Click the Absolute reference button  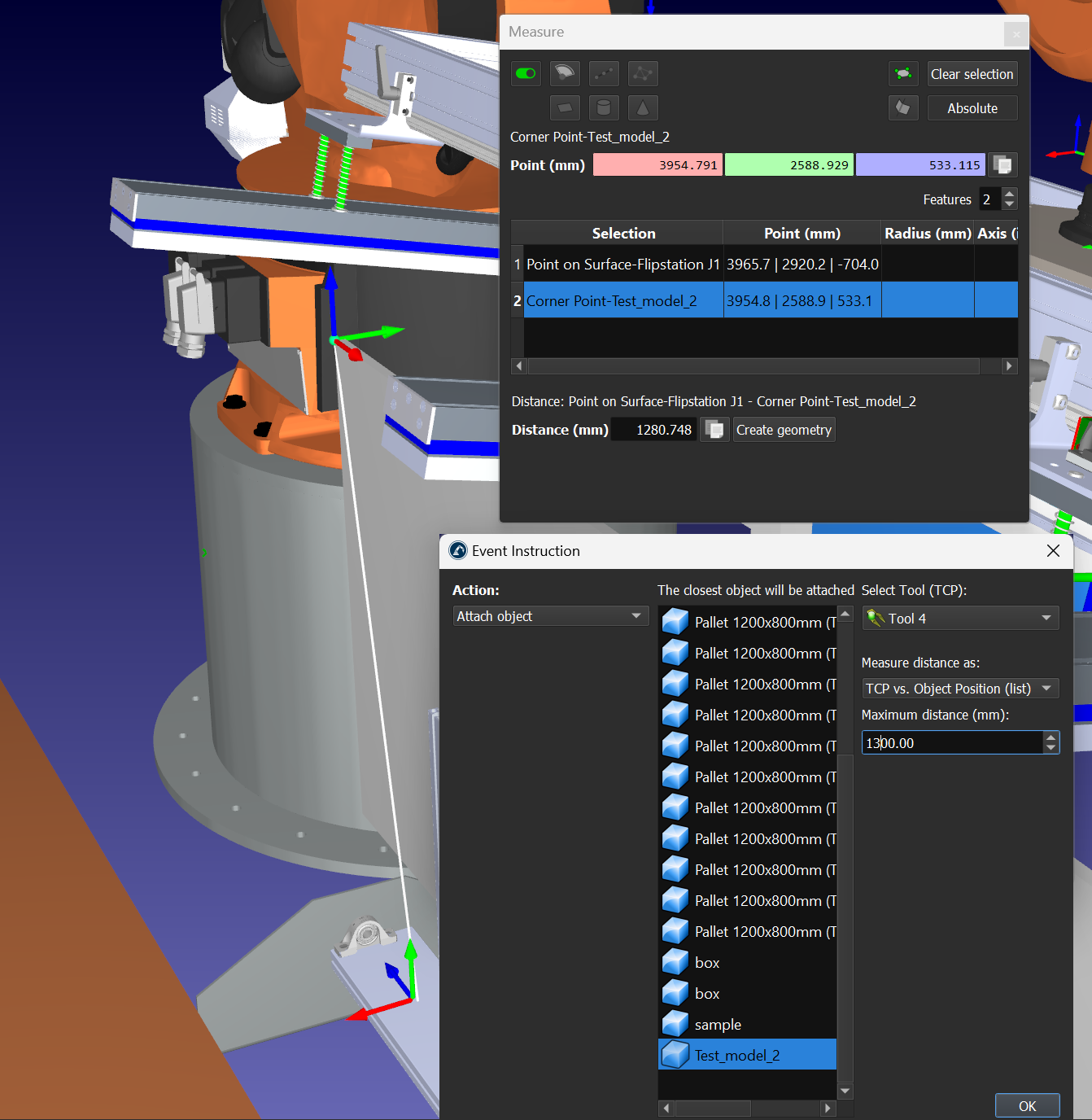point(972,108)
